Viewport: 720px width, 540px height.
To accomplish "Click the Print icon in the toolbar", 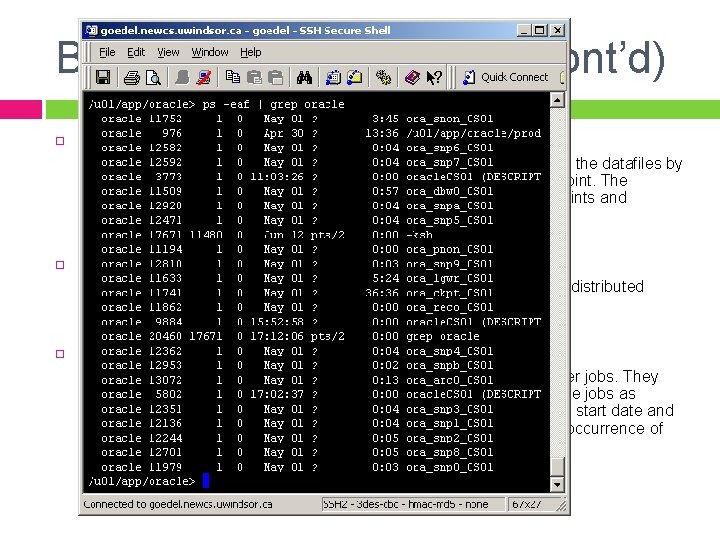I will coord(132,78).
